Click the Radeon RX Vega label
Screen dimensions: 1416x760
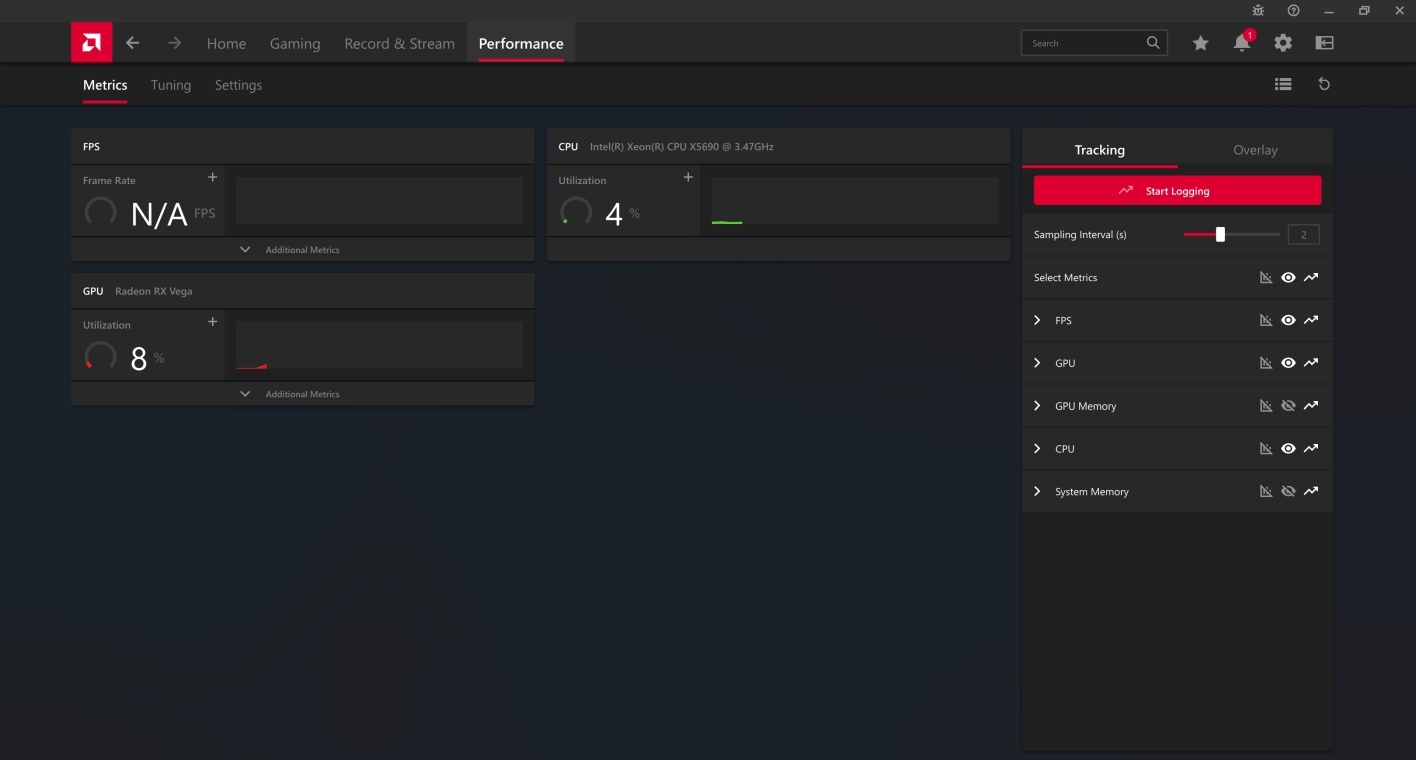[x=154, y=291]
